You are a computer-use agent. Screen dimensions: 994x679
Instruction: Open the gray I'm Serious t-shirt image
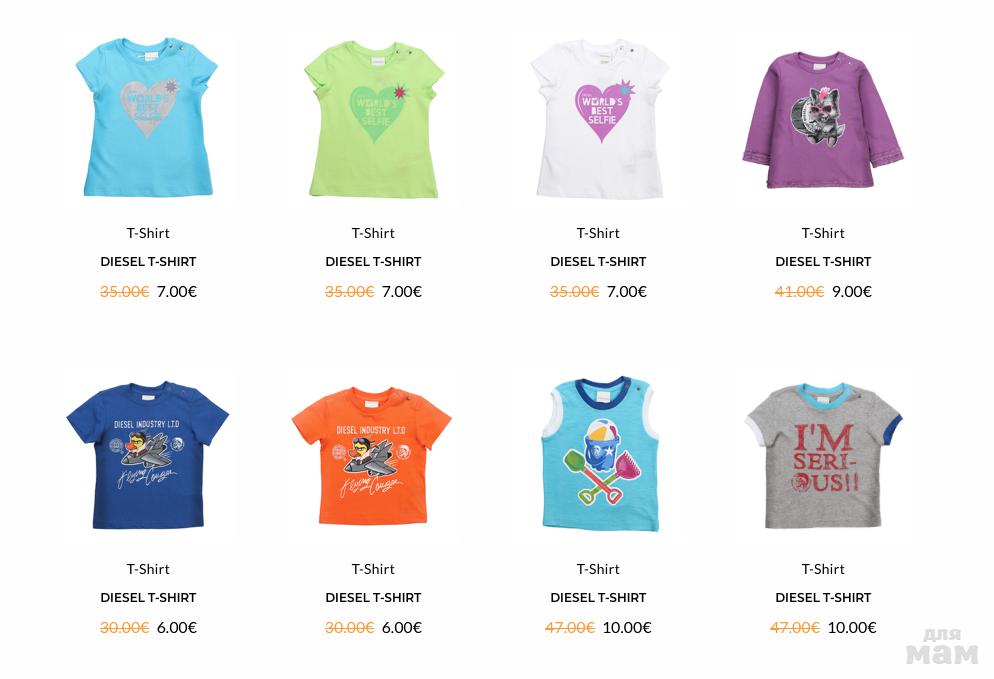pyautogui.click(x=823, y=455)
